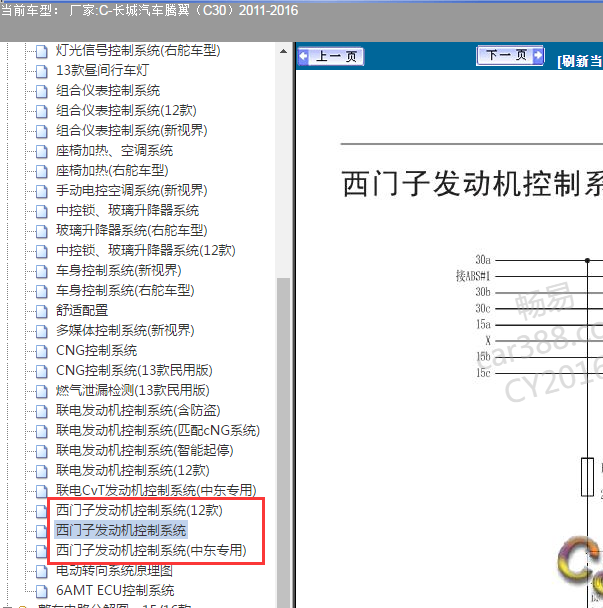Image resolution: width=603 pixels, height=608 pixels.
Task: Click page icon beside 西门子发动机控制系统(12款)
Action: click(41, 511)
